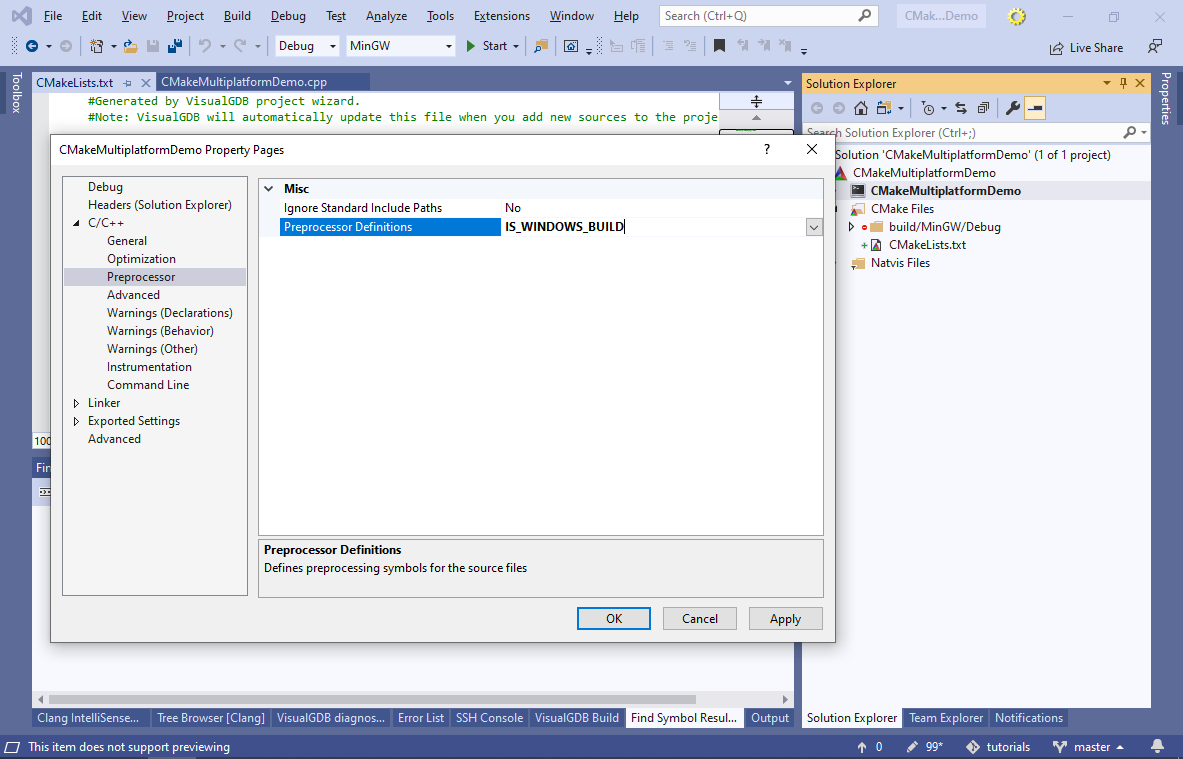The width and height of the screenshot is (1183, 759).
Task: Click the Save All icon
Action: (175, 46)
